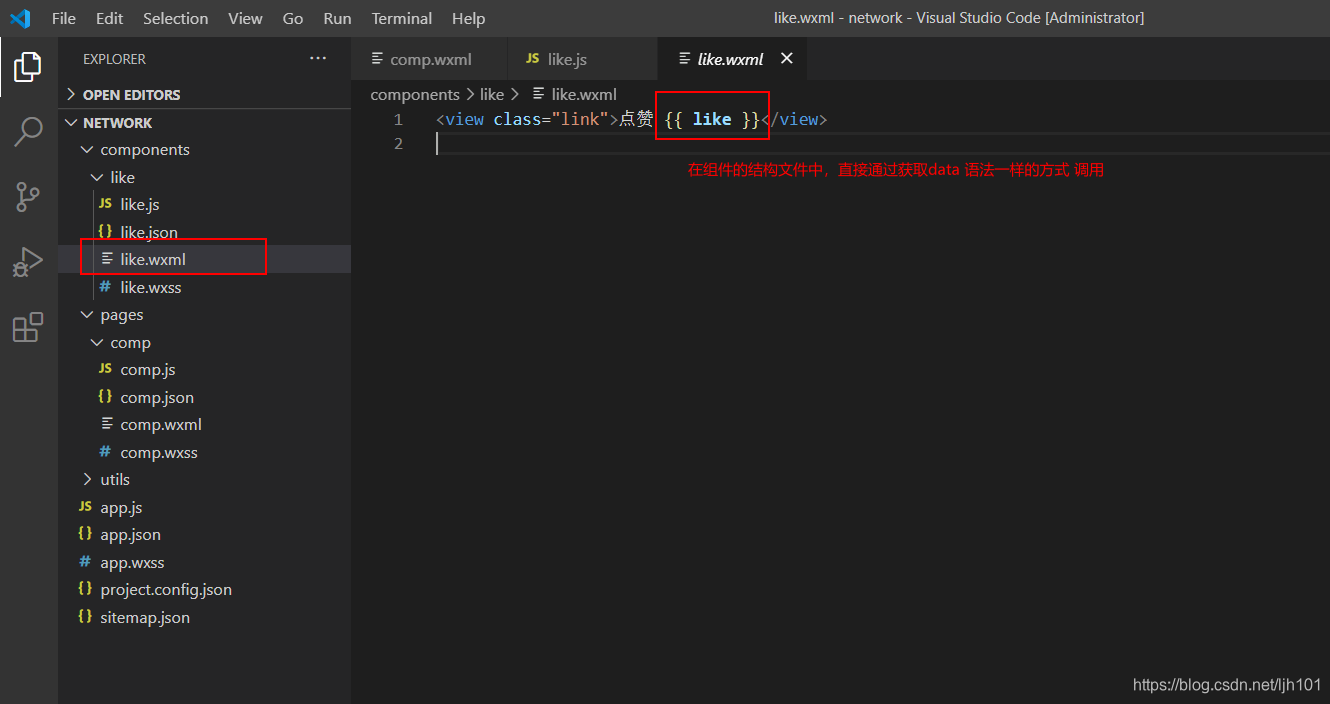Image resolution: width=1330 pixels, height=704 pixels.
Task: Open app.wxss in the file tree
Action: pyautogui.click(x=204, y=562)
